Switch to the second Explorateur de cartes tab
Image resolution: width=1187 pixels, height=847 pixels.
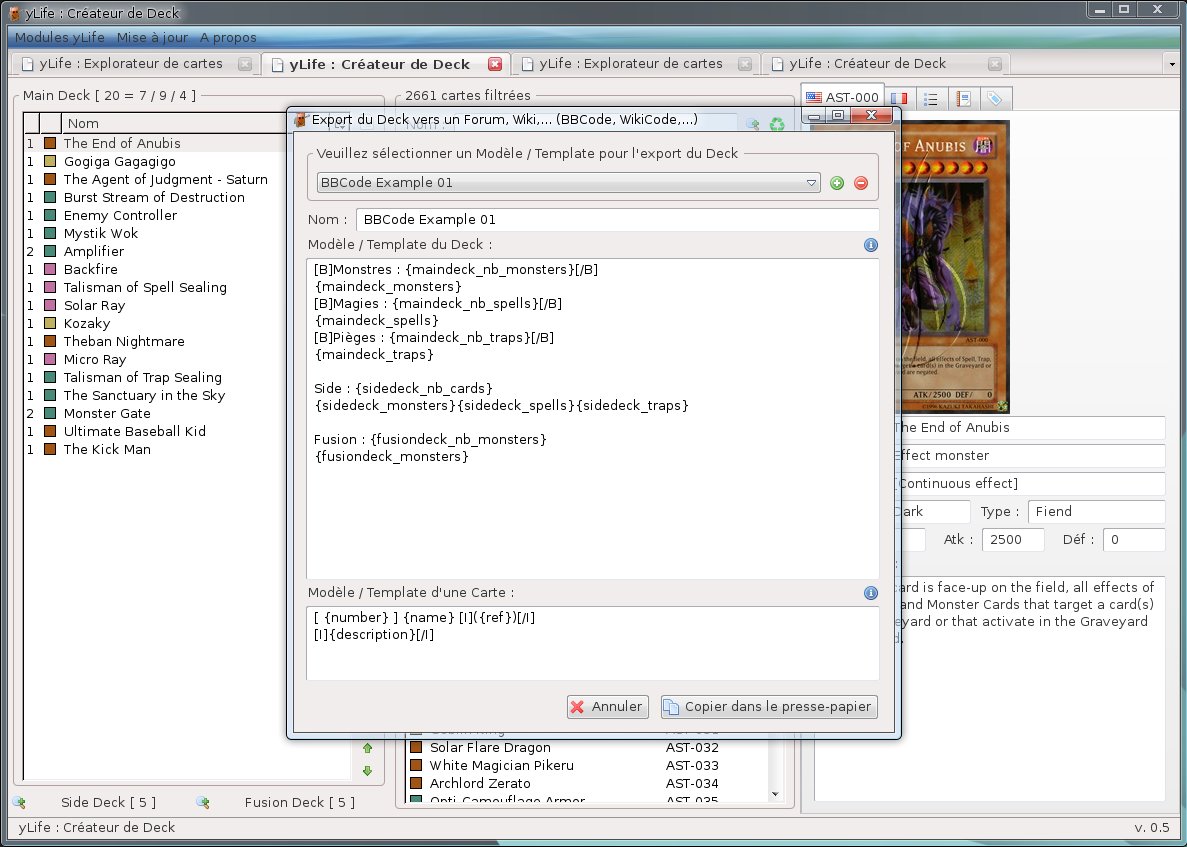(x=631, y=64)
